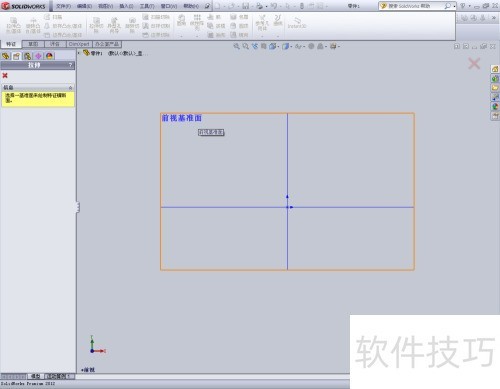Image resolution: width=500 pixels, height=389 pixels.
Task: Open the display style dropdown cube
Action: tap(285, 46)
